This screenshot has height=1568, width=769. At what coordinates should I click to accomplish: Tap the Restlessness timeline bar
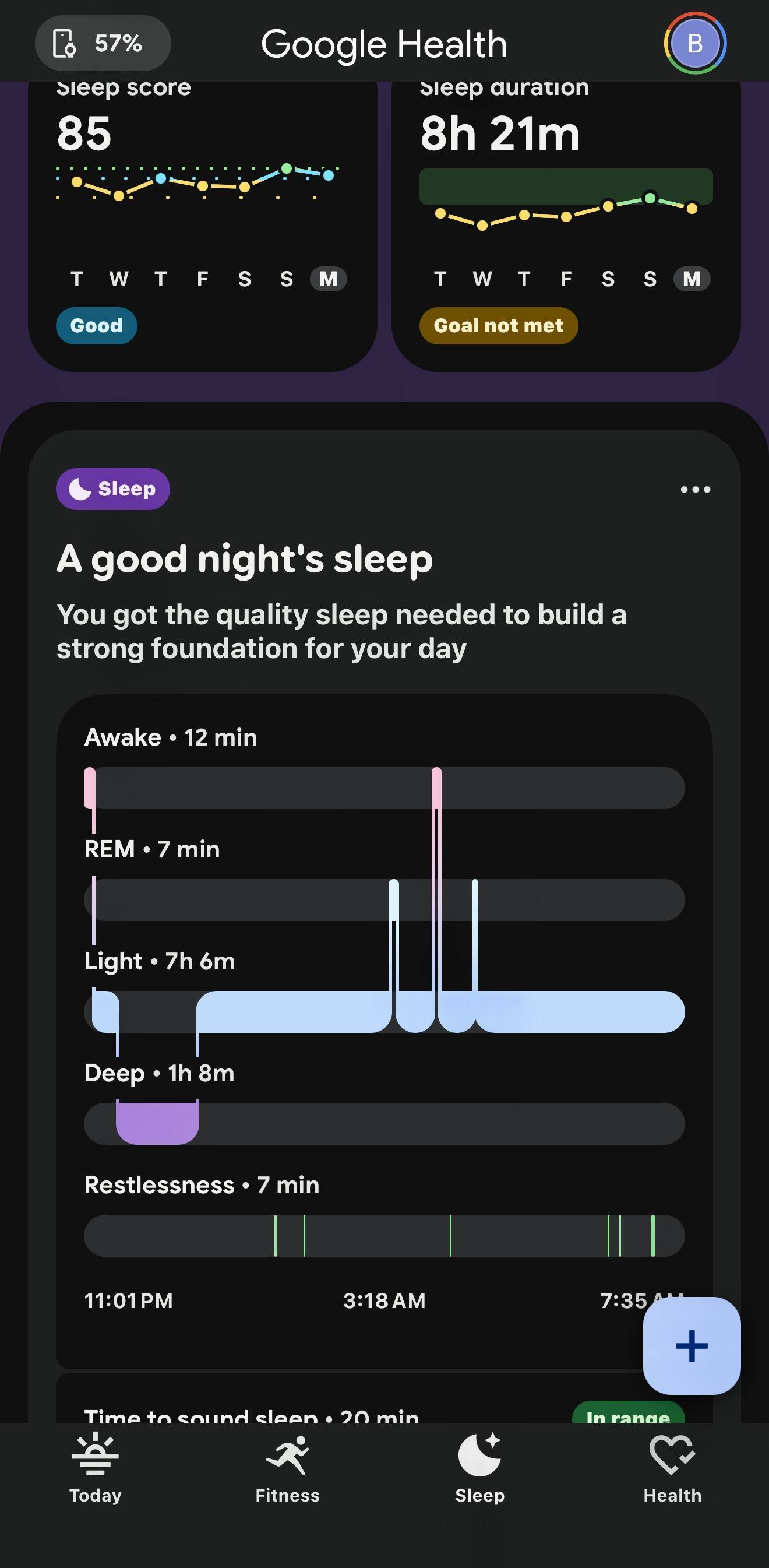[384, 1236]
